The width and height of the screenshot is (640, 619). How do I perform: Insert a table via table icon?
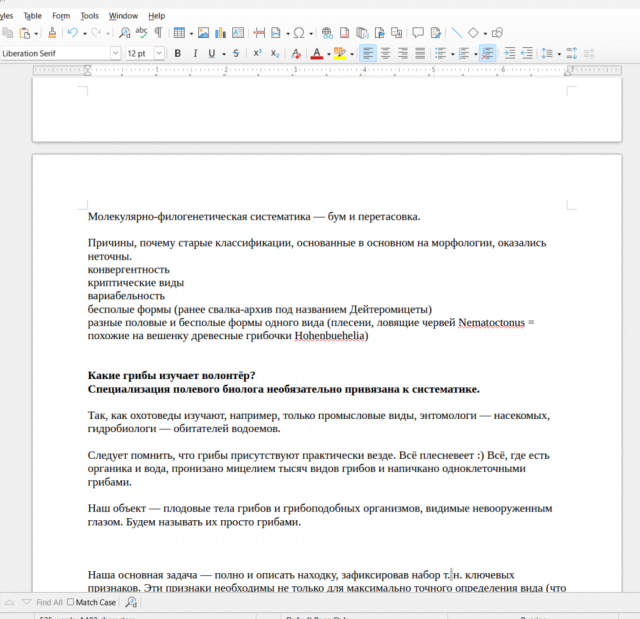pos(179,33)
